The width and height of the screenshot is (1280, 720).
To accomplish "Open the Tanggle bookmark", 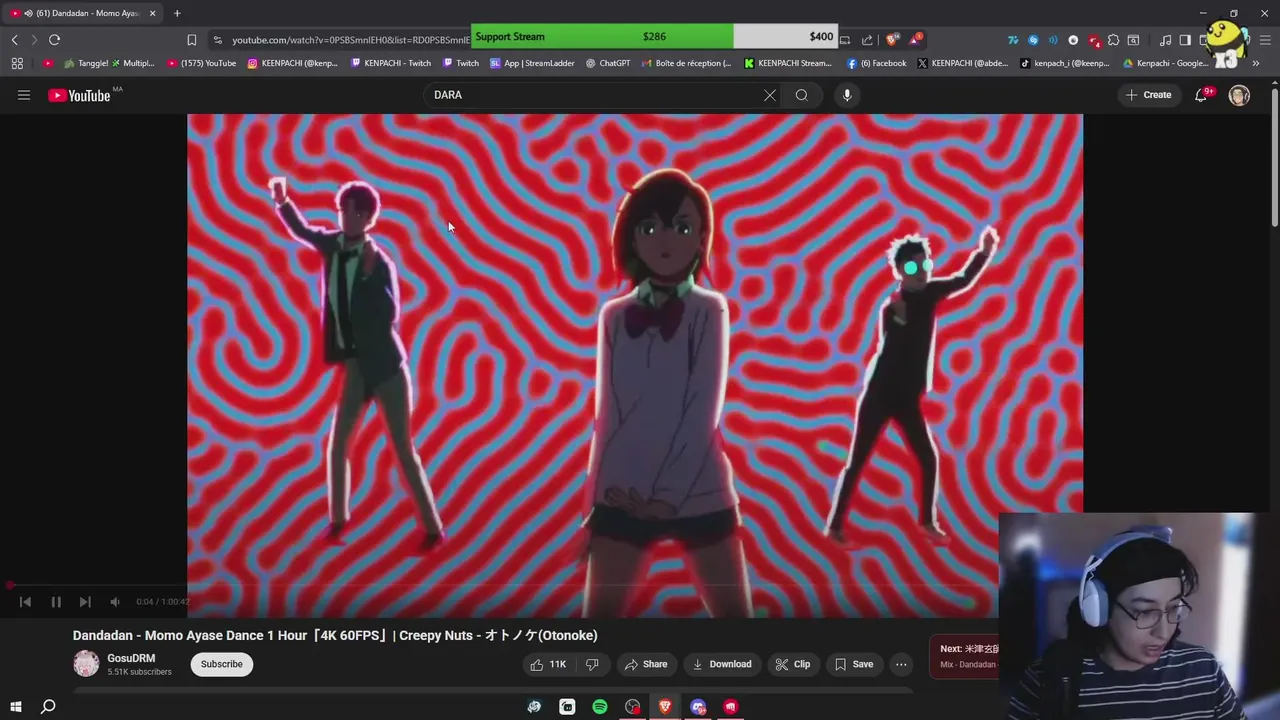I will point(109,63).
